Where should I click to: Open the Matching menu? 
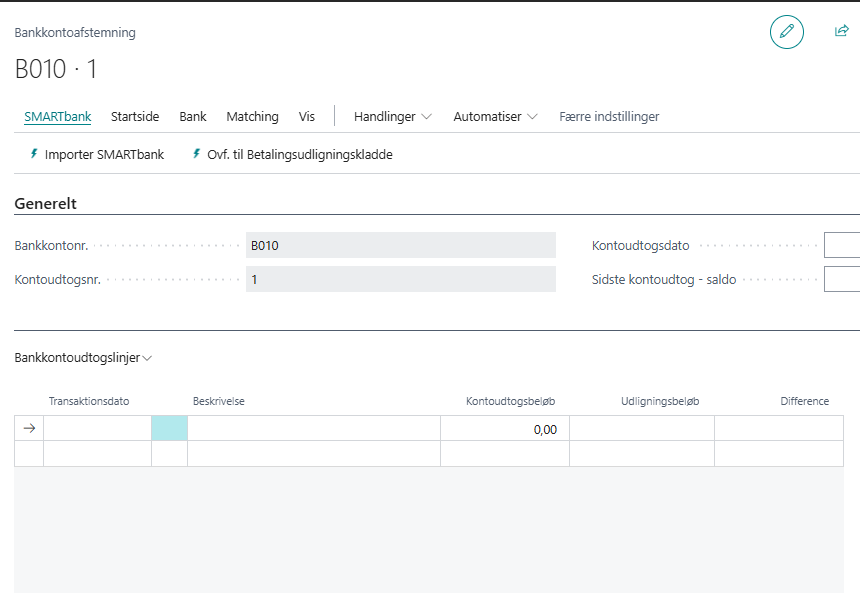(x=252, y=117)
